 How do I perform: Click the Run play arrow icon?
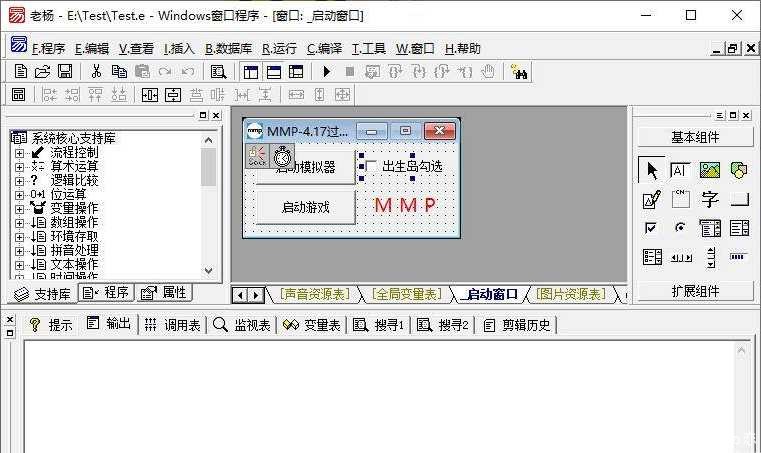tap(327, 72)
